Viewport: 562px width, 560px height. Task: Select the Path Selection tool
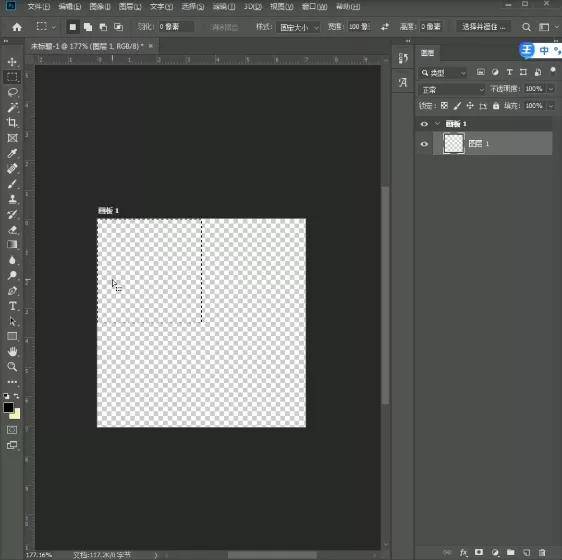coord(12,321)
